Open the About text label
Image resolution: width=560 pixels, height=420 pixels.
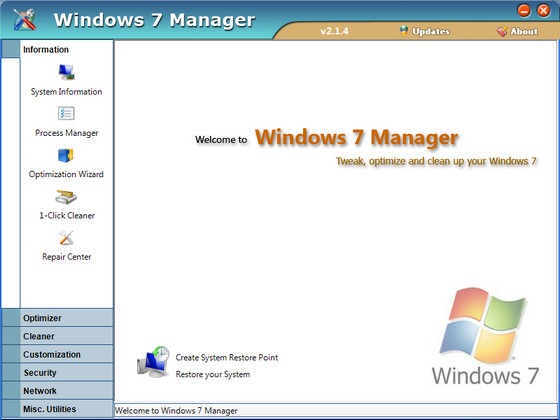524,31
